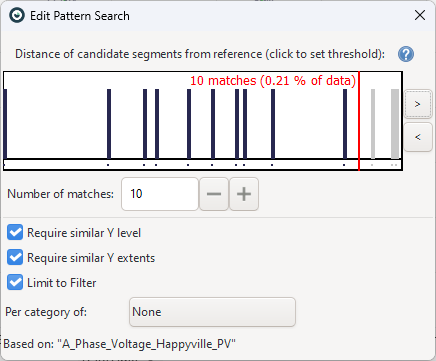436x361 pixels.
Task: Click the narrow grey bar past the threshold
Action: (x=373, y=124)
